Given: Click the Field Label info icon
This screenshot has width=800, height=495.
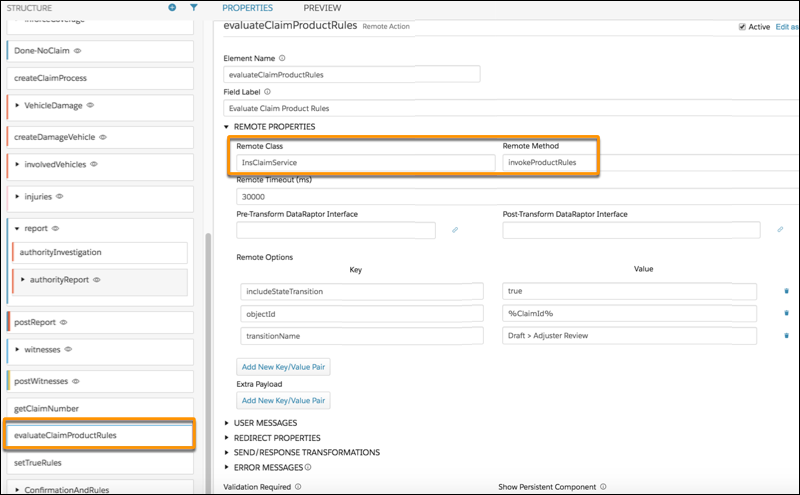Looking at the screenshot, I should pos(267,92).
